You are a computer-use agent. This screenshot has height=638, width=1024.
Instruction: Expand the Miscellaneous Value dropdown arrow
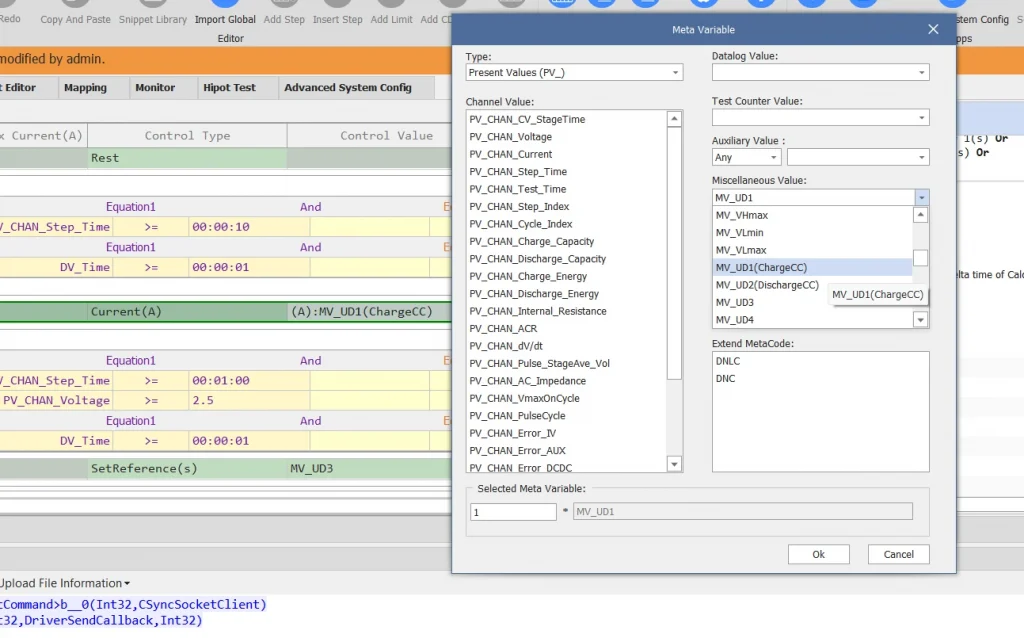click(921, 197)
